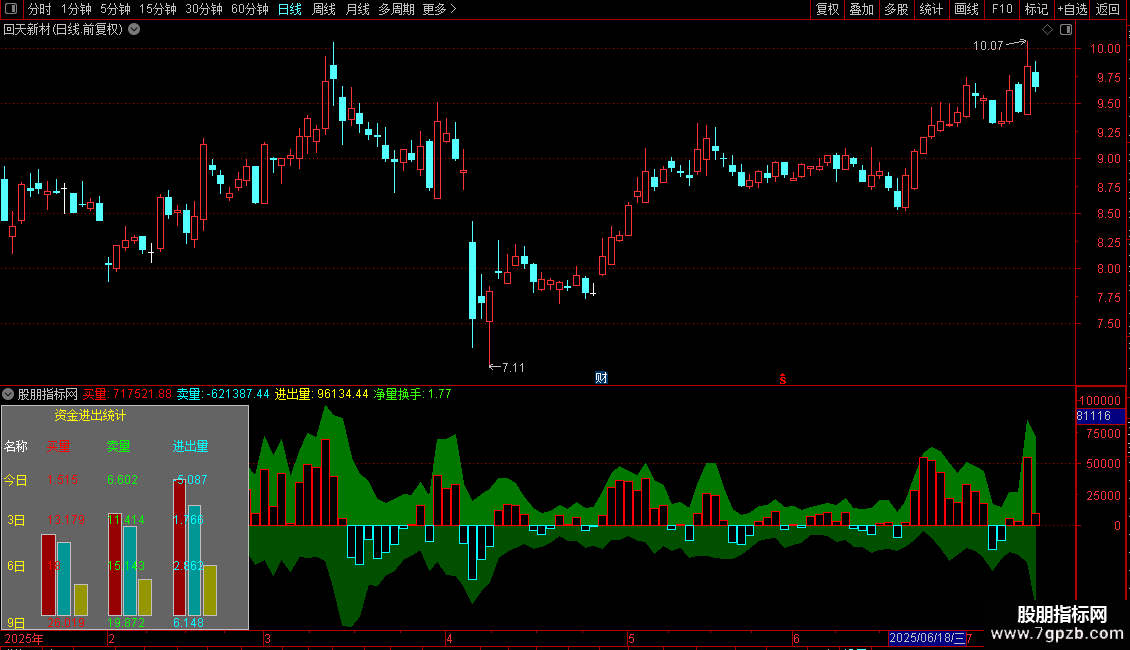Click the 9日 net value 6.148

pos(188,623)
